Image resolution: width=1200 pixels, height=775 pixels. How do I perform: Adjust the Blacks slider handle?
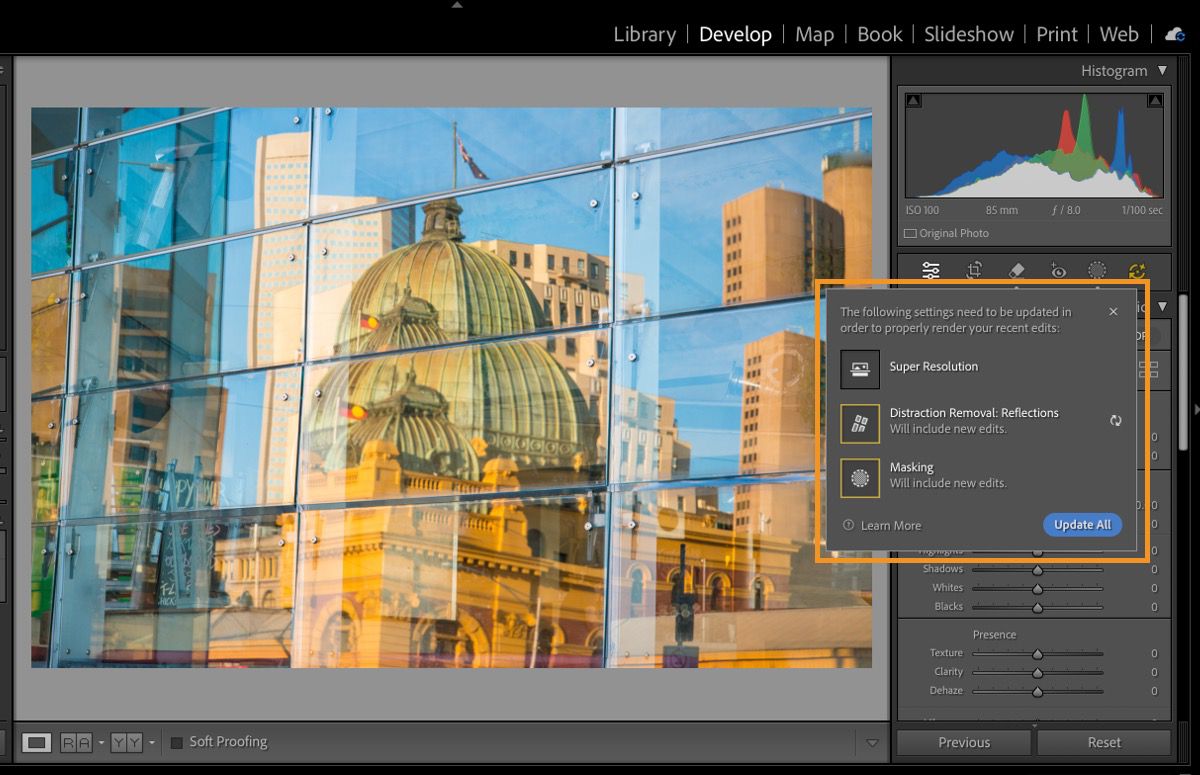[x=1037, y=608]
